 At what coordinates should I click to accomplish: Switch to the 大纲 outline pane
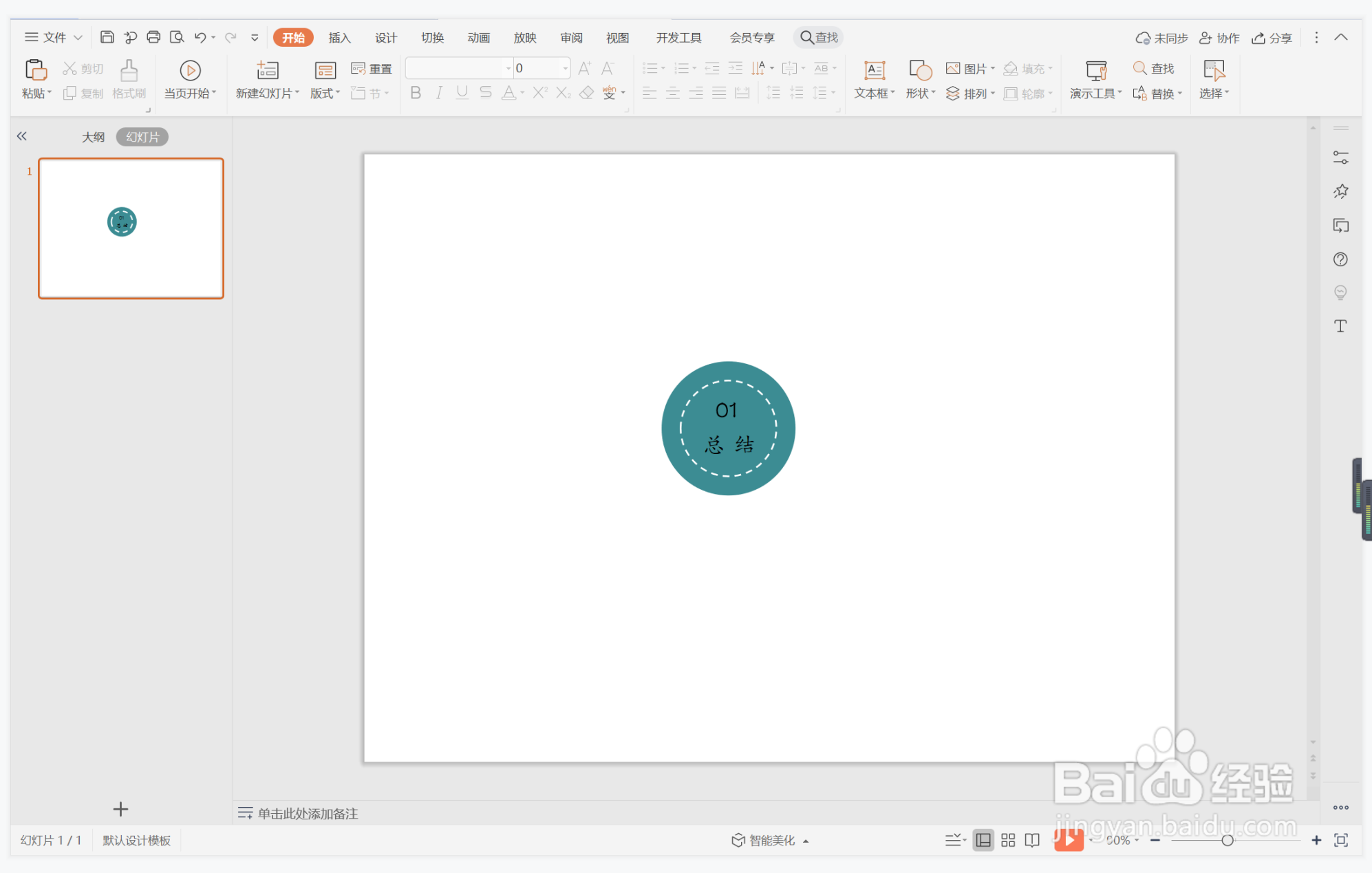point(93,137)
